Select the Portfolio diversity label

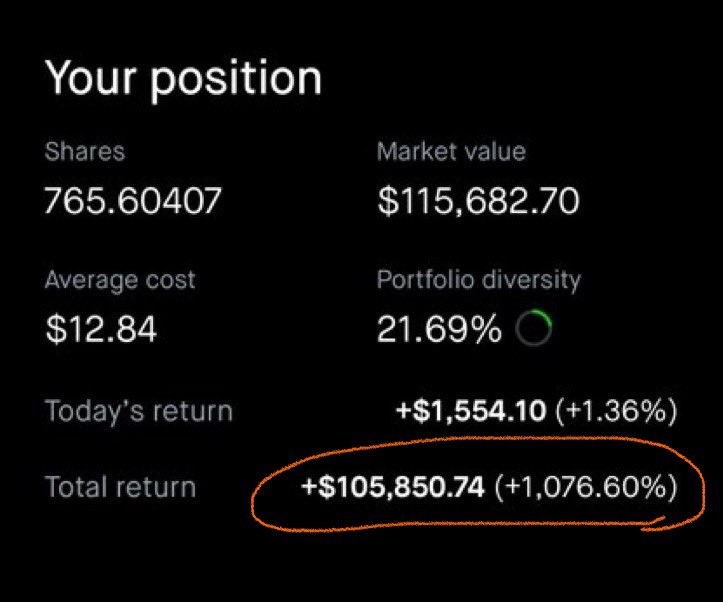tap(478, 279)
